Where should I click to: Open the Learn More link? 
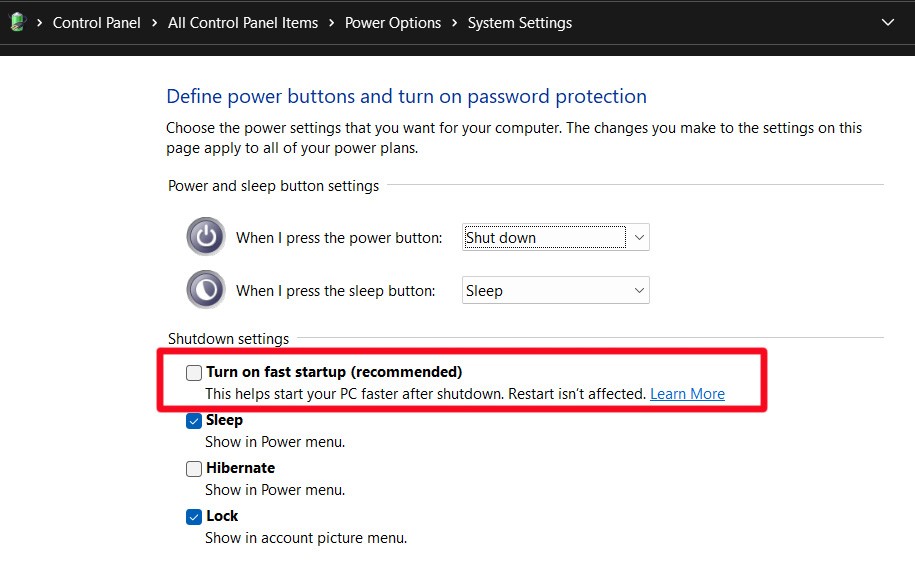pos(687,394)
